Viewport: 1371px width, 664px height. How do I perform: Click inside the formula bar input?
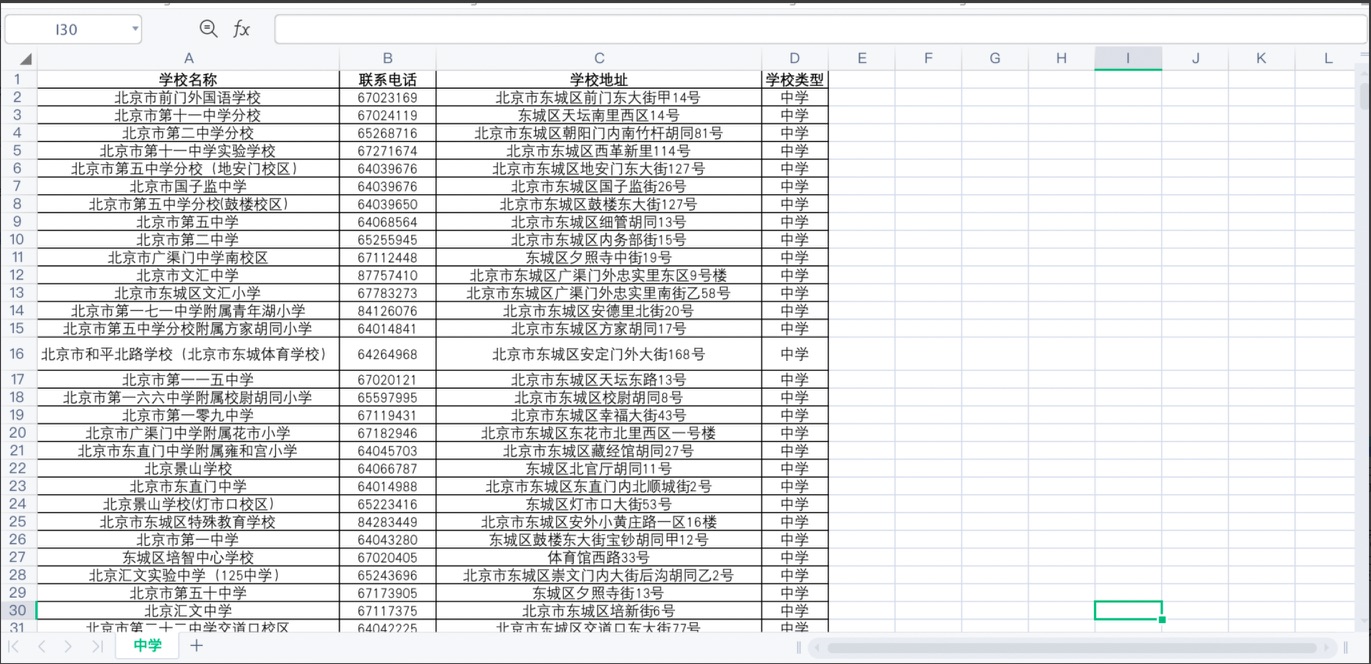[x=820, y=30]
